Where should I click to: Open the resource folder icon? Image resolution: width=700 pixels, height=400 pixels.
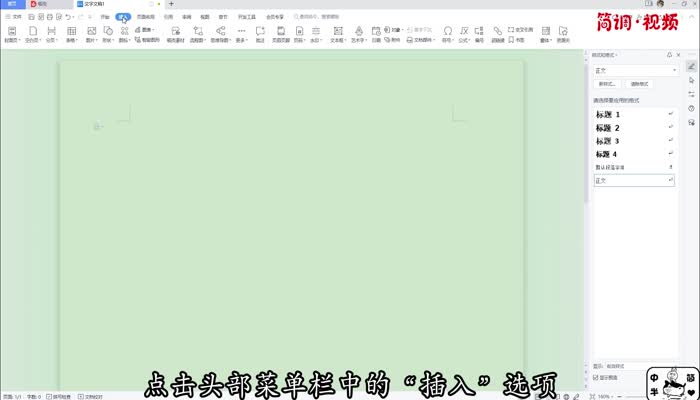coord(563,34)
